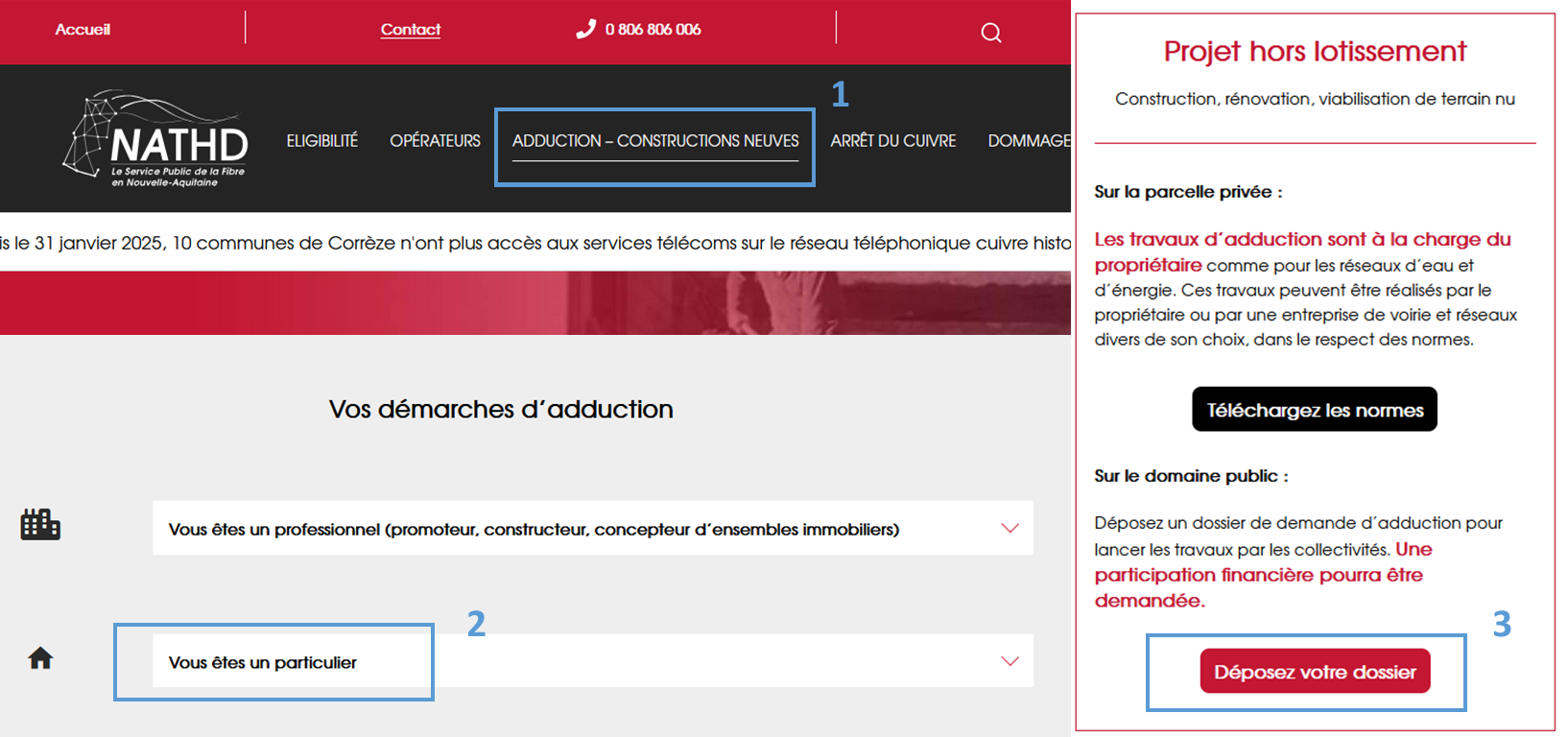Select the Opérateurs menu item
The width and height of the screenshot is (1568, 737).
435,141
